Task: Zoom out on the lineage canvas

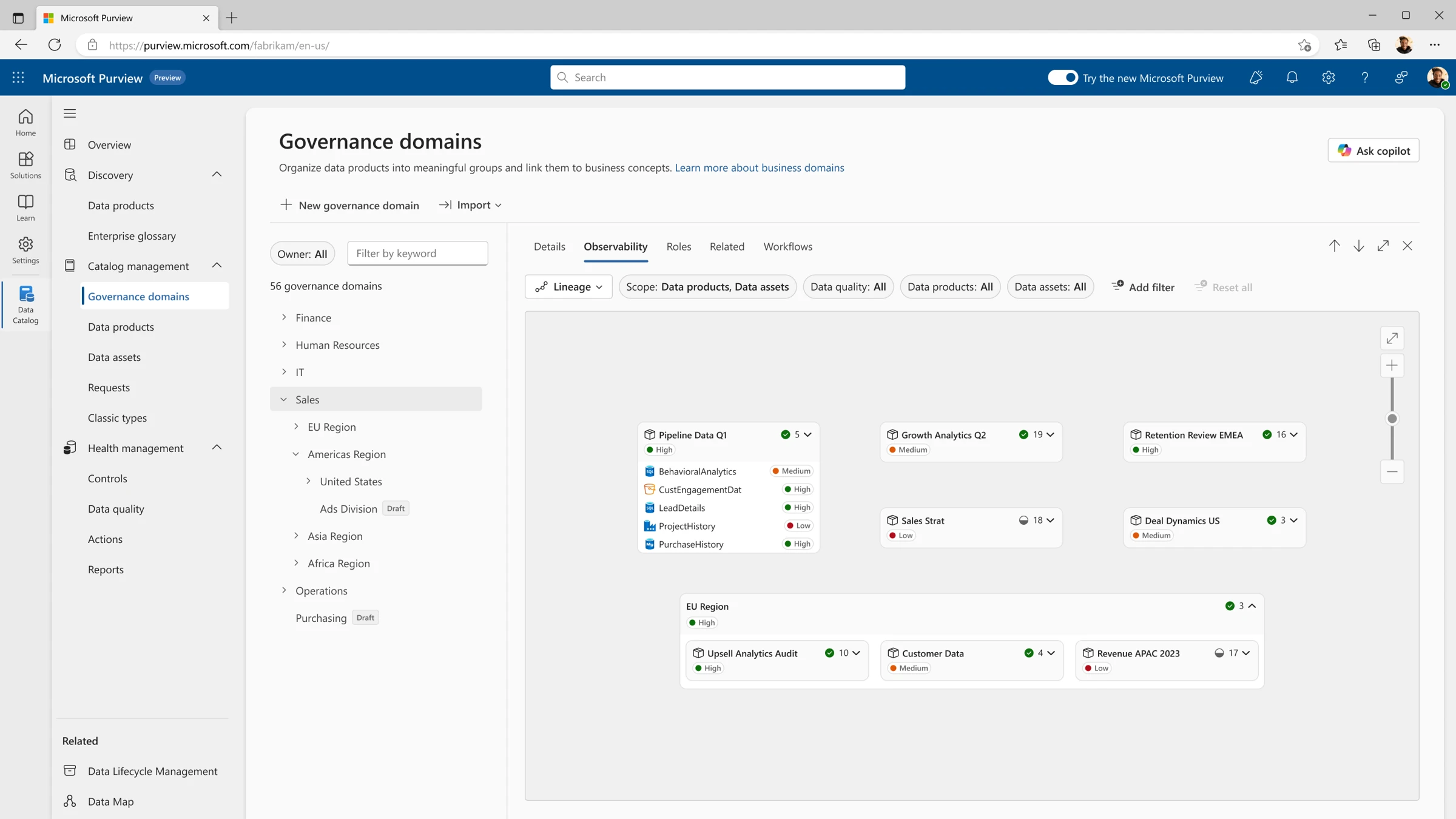Action: tap(1392, 471)
